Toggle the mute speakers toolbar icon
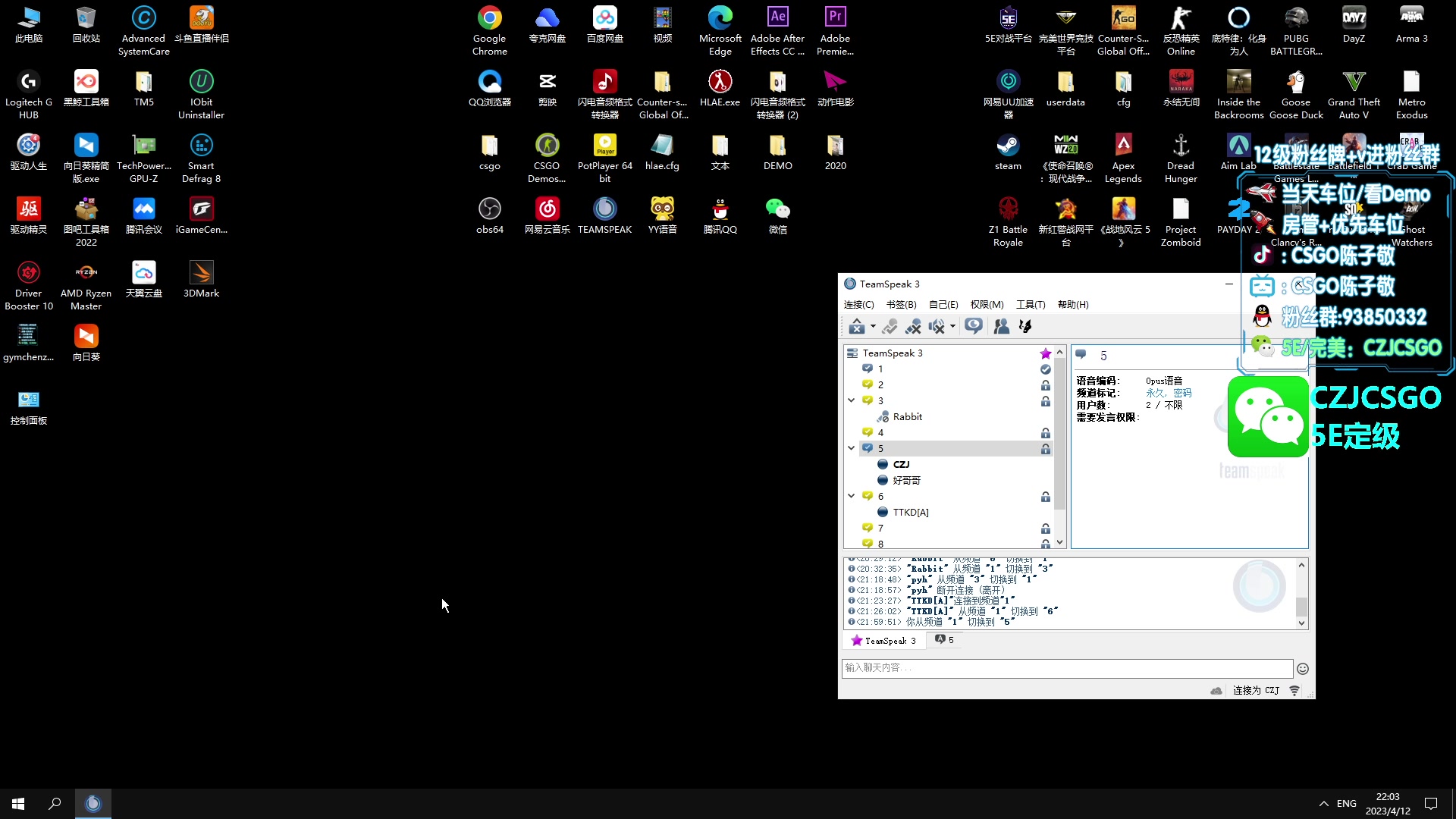This screenshot has height=819, width=1456. [937, 326]
